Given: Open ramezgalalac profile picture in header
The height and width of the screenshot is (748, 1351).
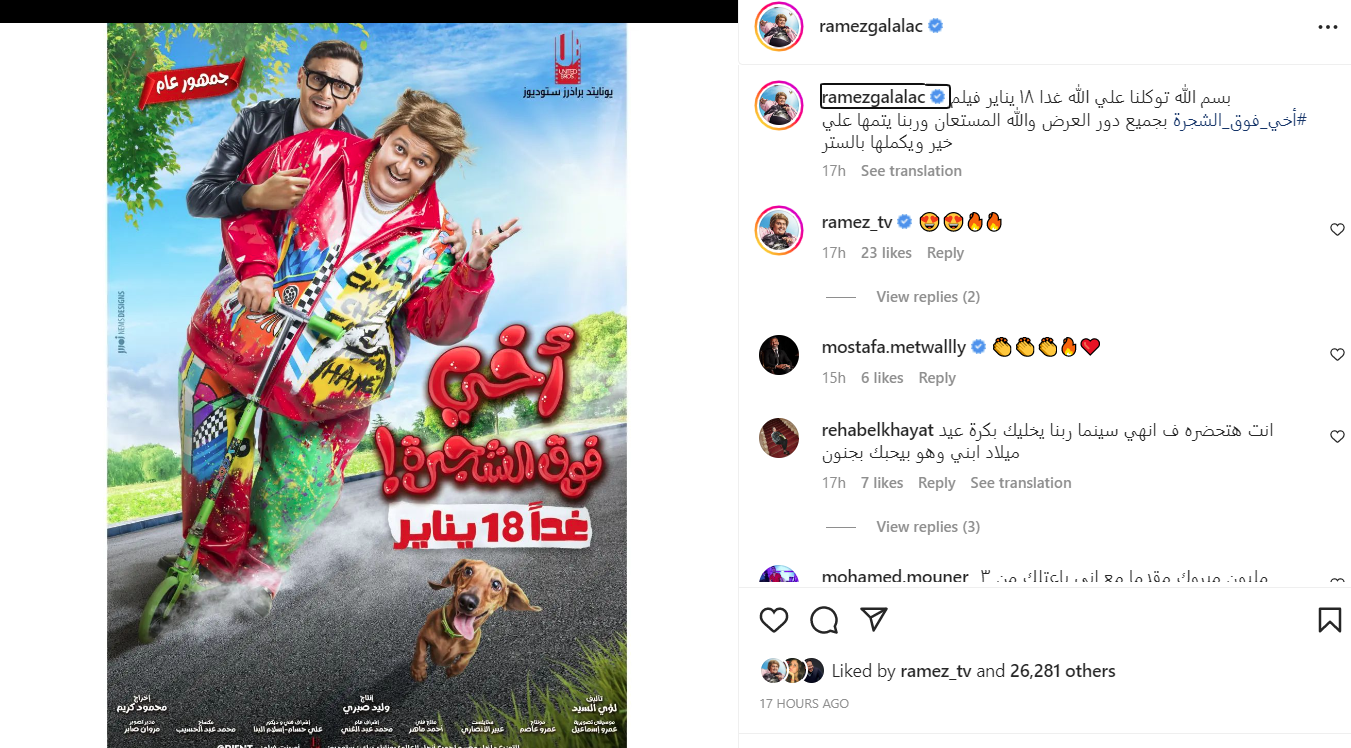Looking at the screenshot, I should [779, 27].
